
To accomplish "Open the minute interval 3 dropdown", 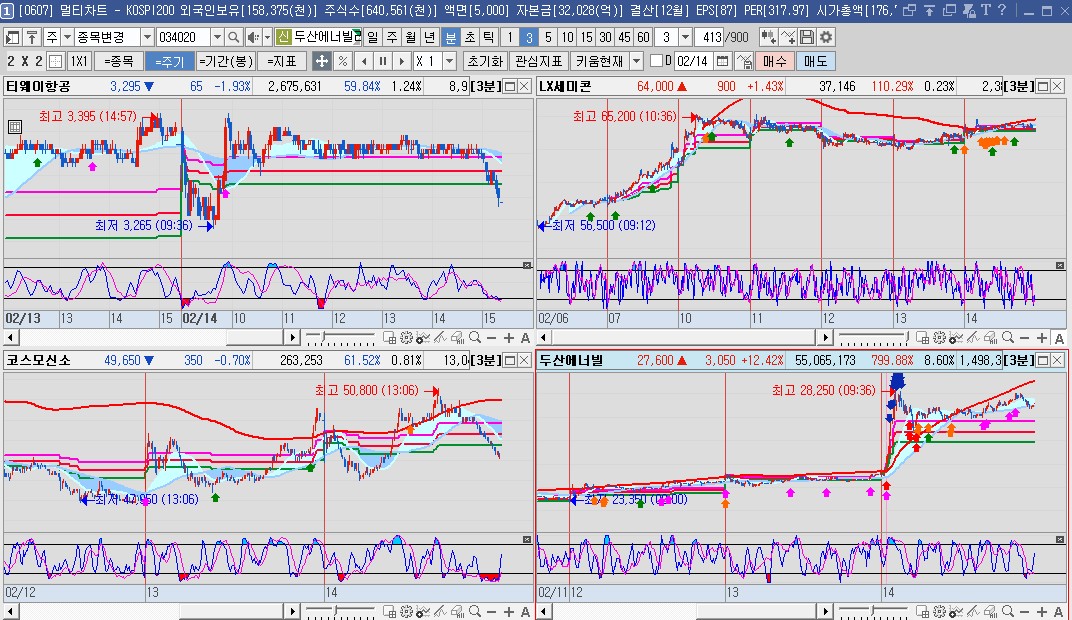I will click(x=685, y=37).
